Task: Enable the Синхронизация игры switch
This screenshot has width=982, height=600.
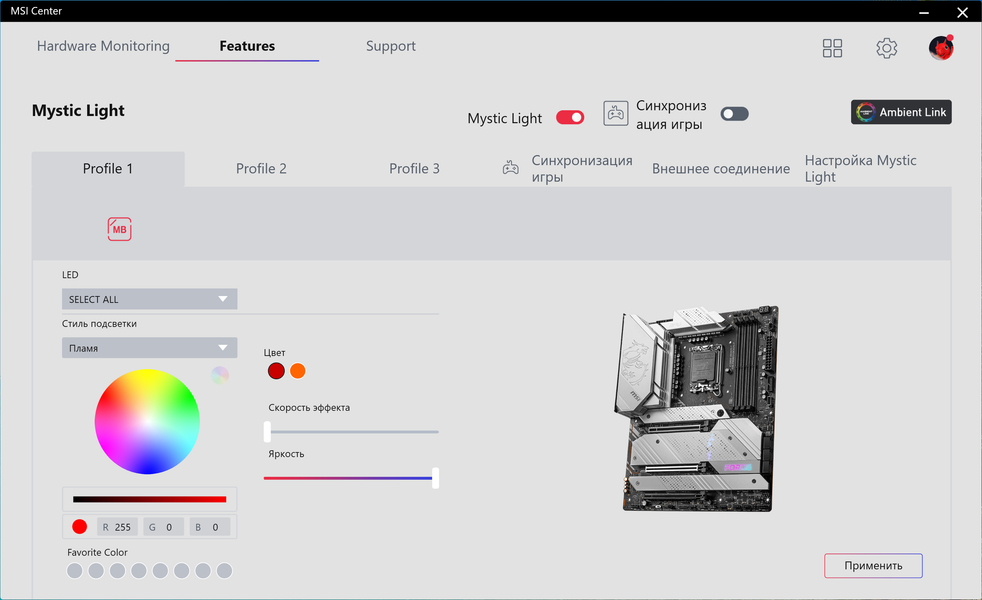Action: 734,113
